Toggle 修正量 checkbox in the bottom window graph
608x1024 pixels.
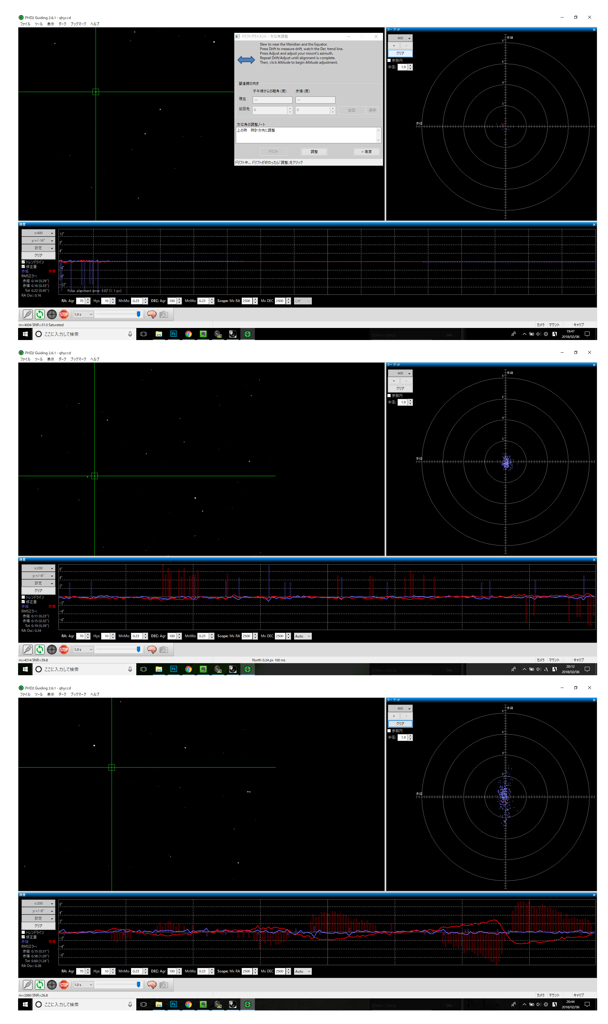click(24, 937)
